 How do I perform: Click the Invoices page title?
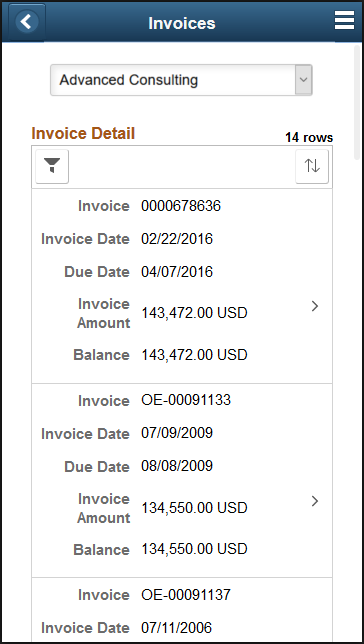(182, 23)
